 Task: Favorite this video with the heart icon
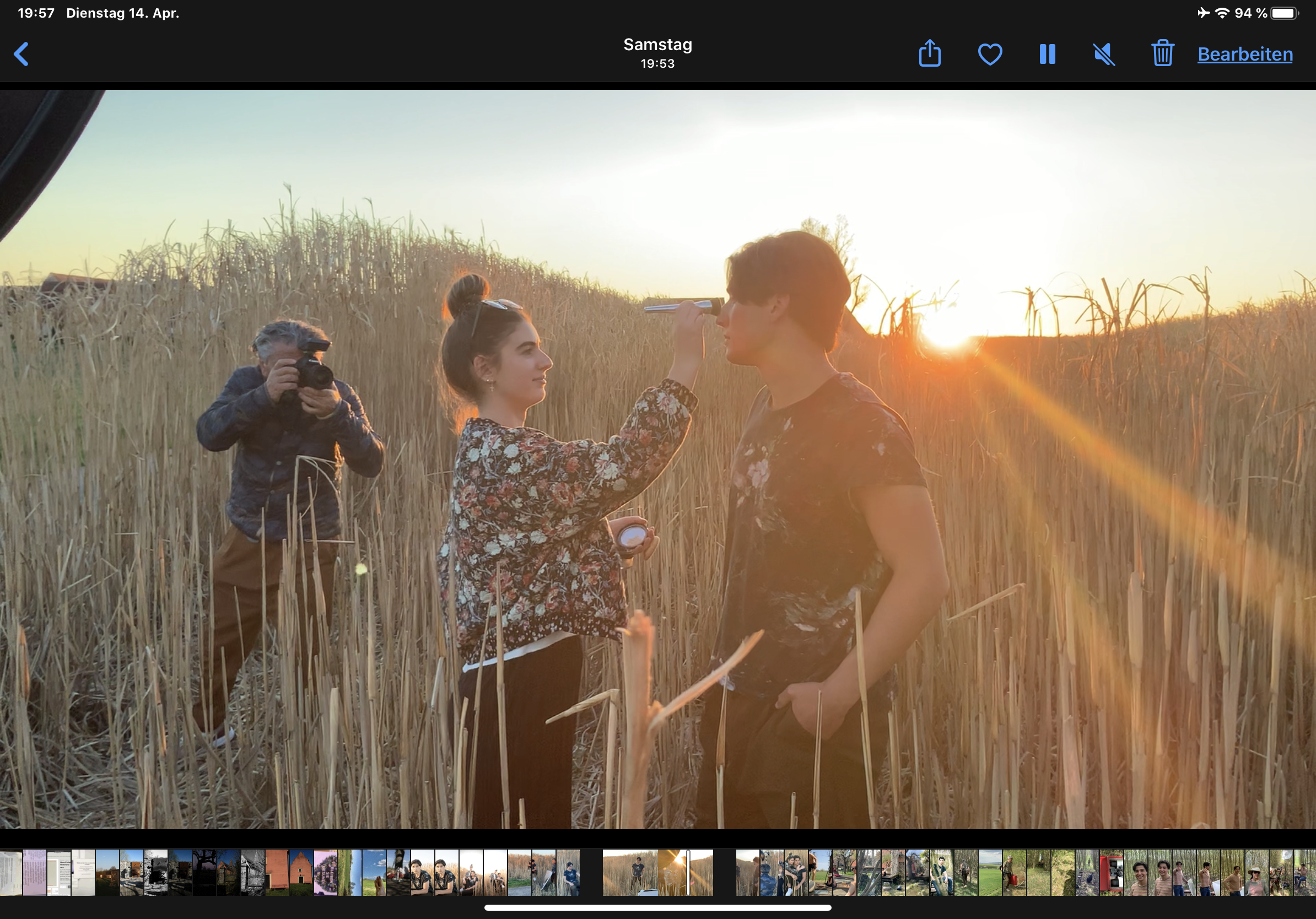(x=989, y=55)
